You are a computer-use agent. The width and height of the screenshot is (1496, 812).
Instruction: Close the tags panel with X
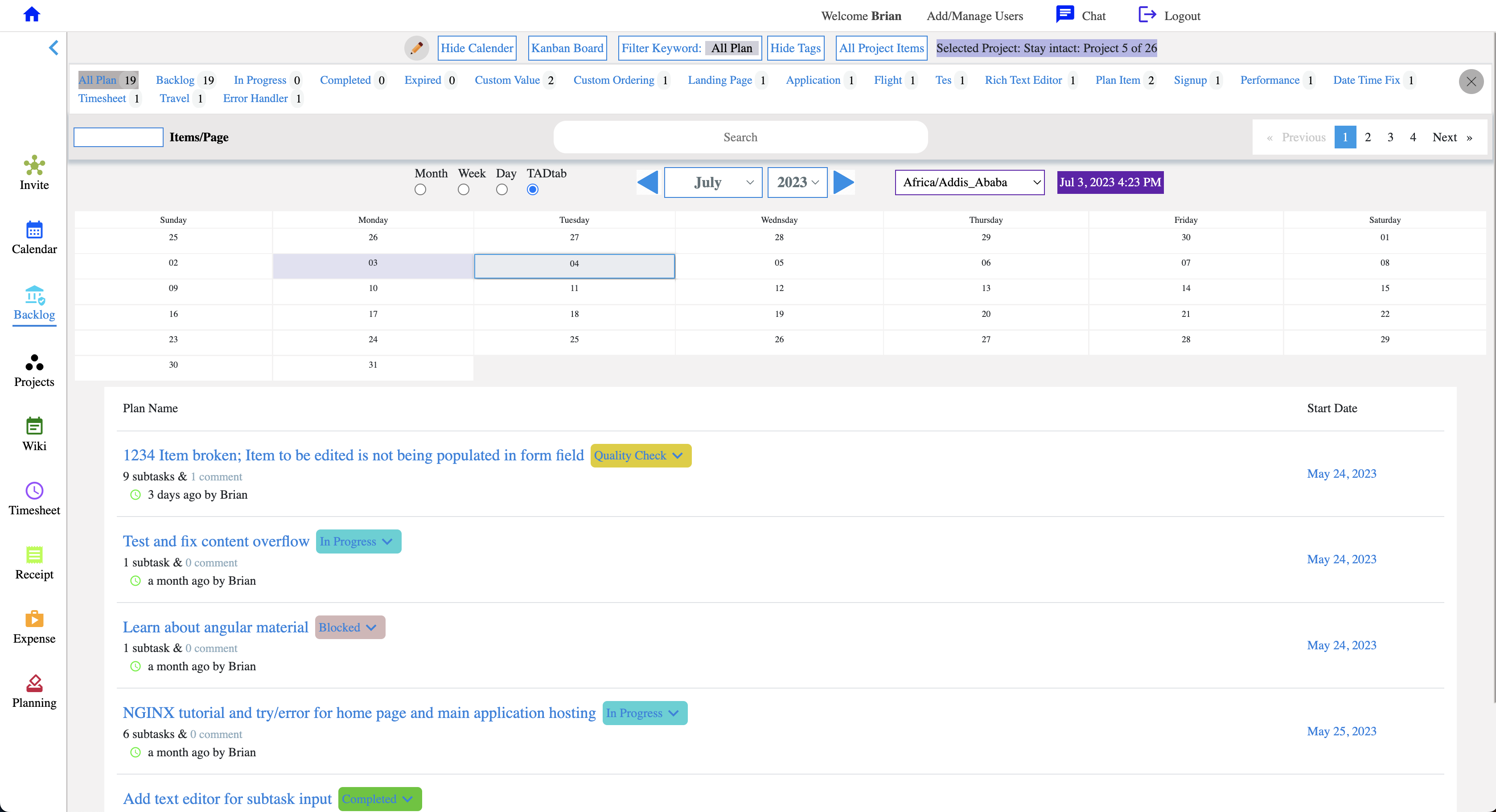(1471, 82)
